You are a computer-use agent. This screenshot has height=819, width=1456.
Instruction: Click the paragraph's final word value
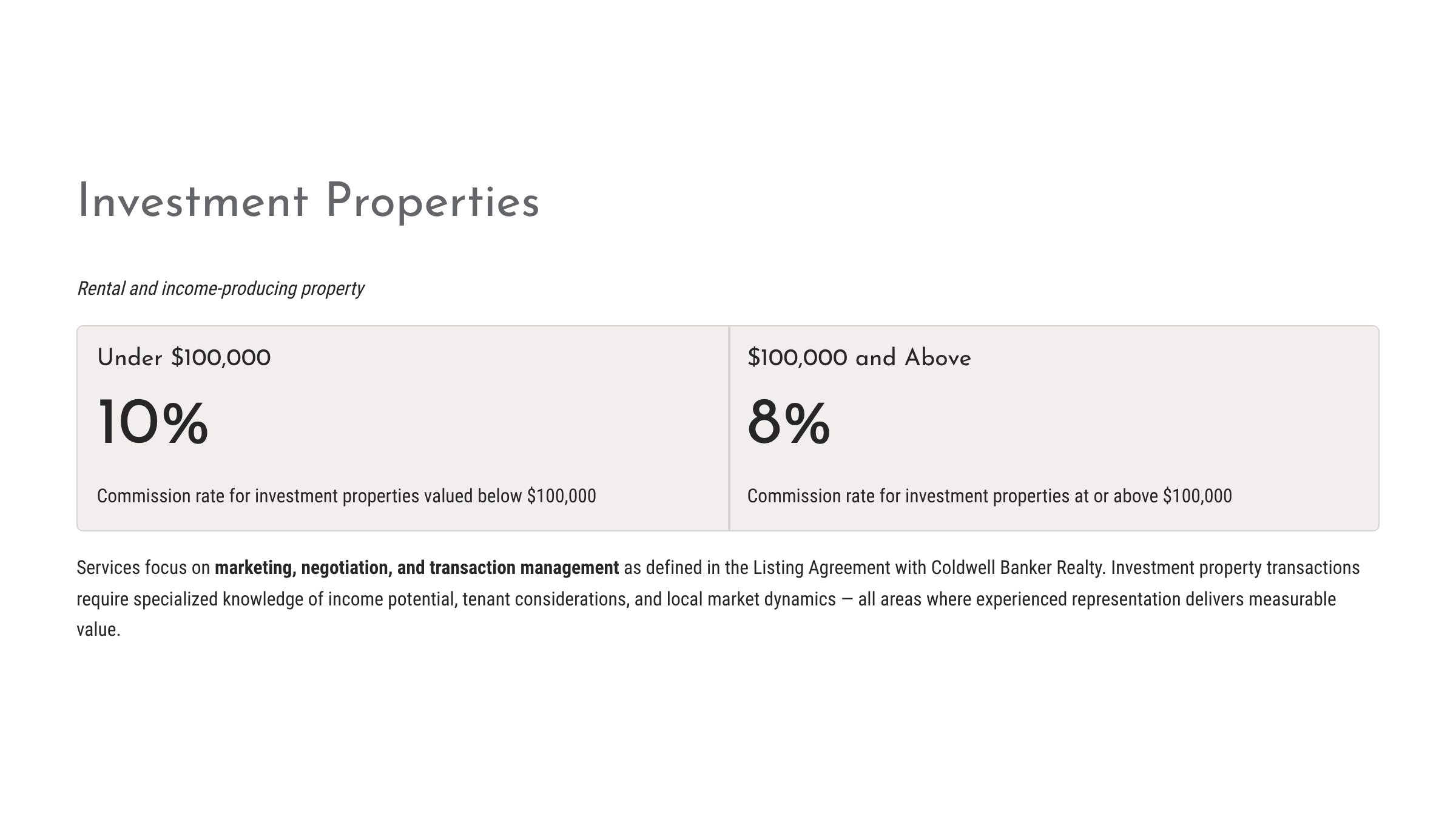click(x=98, y=630)
